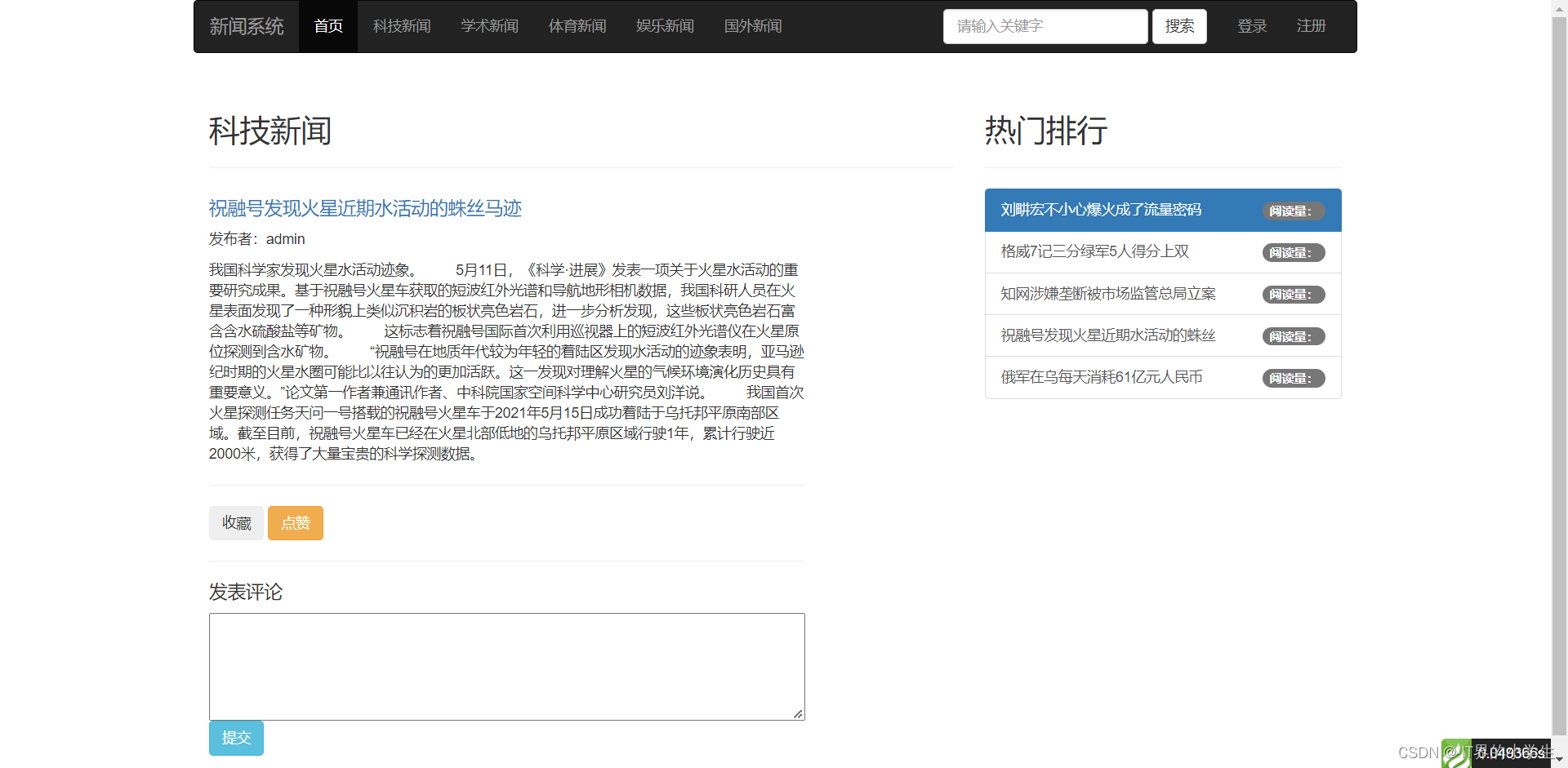Open 学术新闻 category
Viewport: 1568px width, 768px height.
pyautogui.click(x=490, y=26)
